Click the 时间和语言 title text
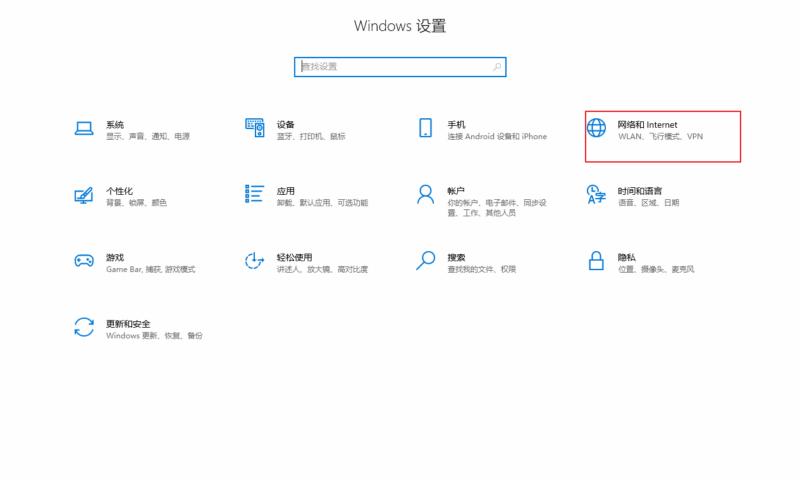 [x=640, y=190]
